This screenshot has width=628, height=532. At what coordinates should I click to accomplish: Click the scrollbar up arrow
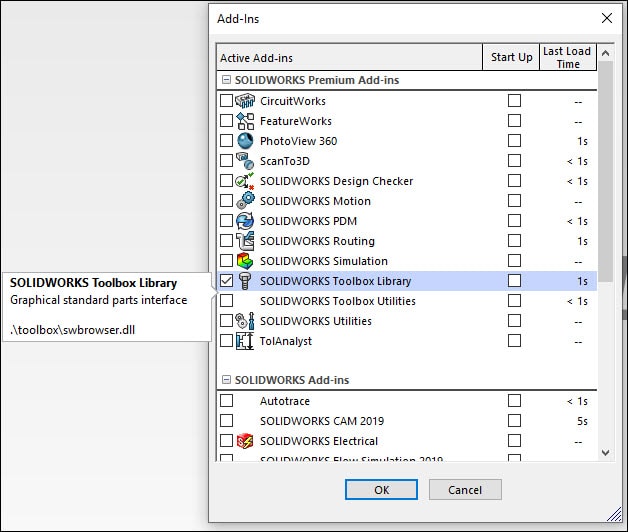click(606, 53)
